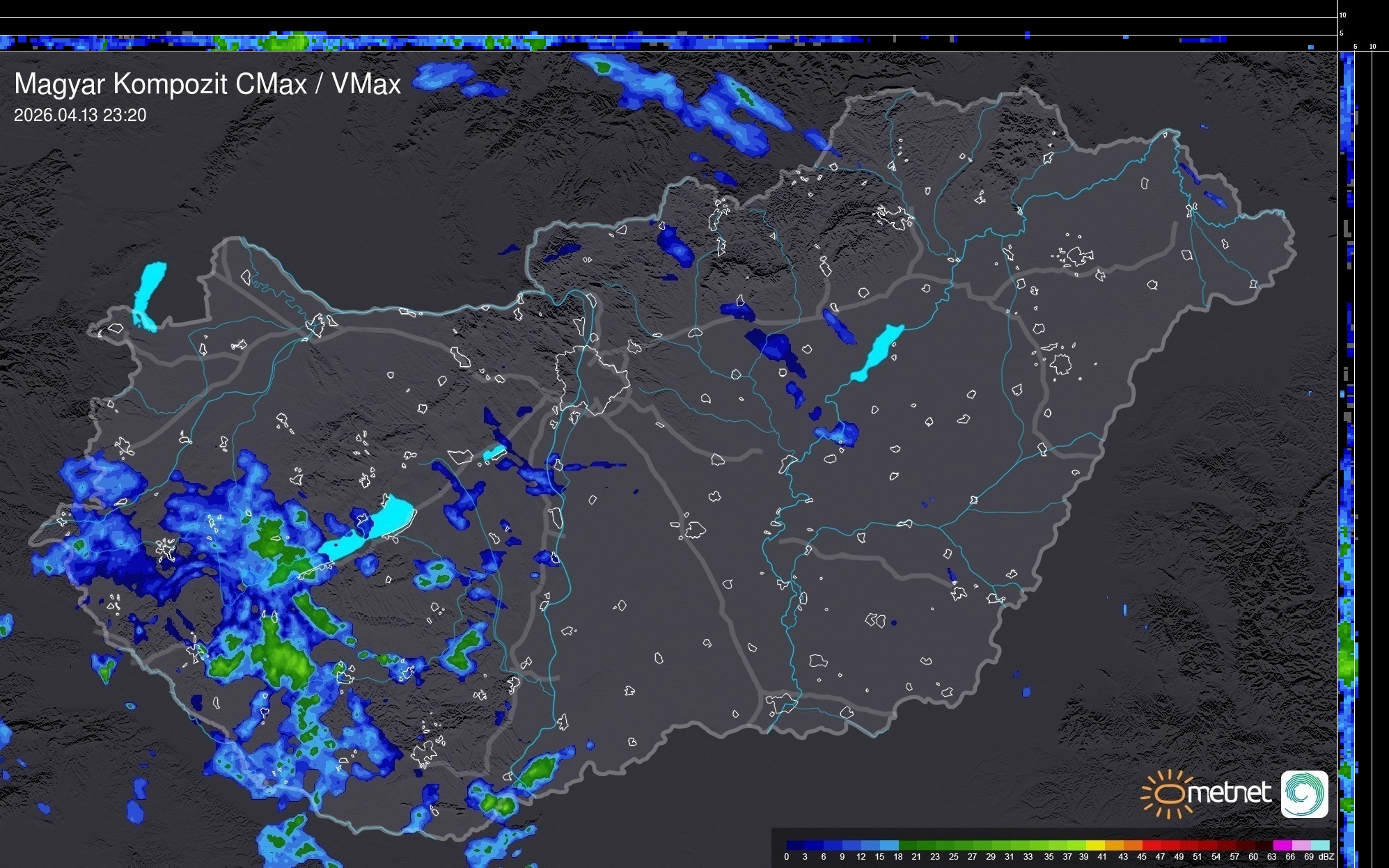Select the darkest blue 0 dBZ swatch

coord(795,845)
